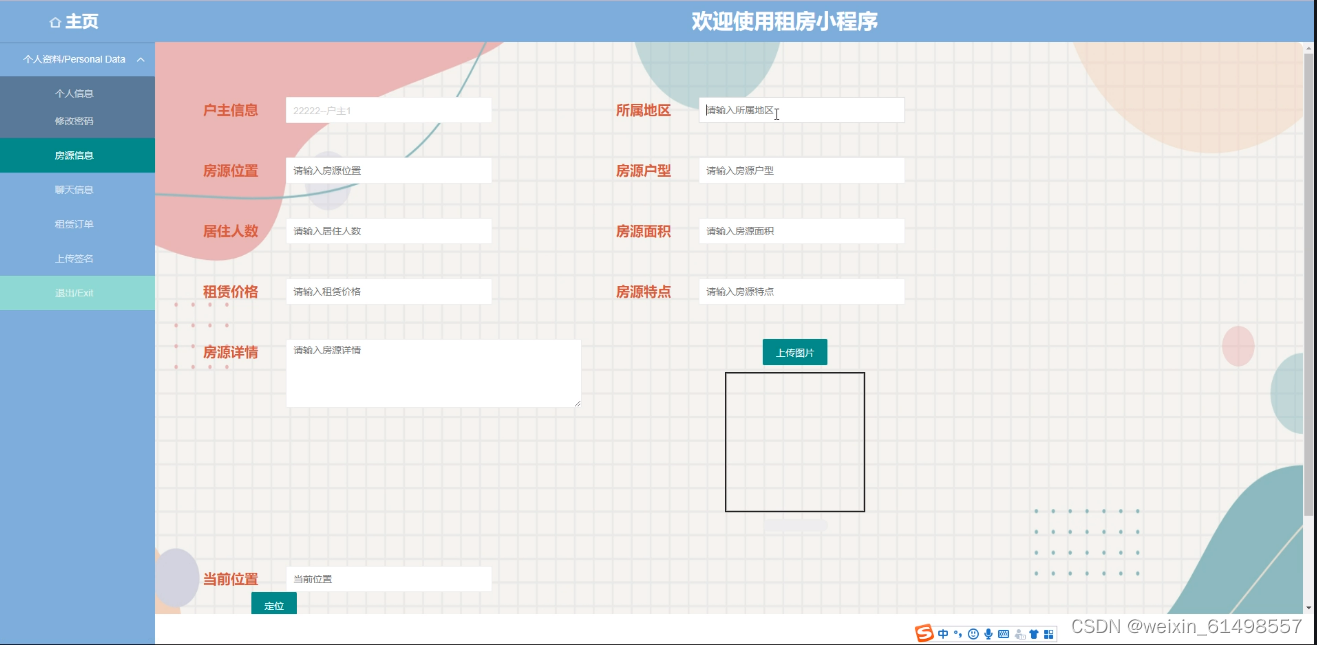Toggle punctuation mode via comma icon
1317x645 pixels.
tap(958, 633)
